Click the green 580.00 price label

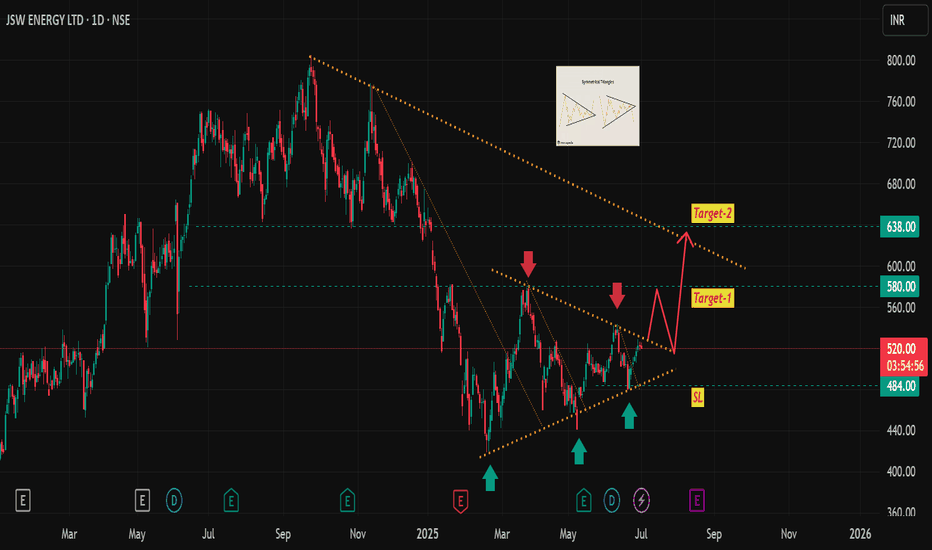900,287
